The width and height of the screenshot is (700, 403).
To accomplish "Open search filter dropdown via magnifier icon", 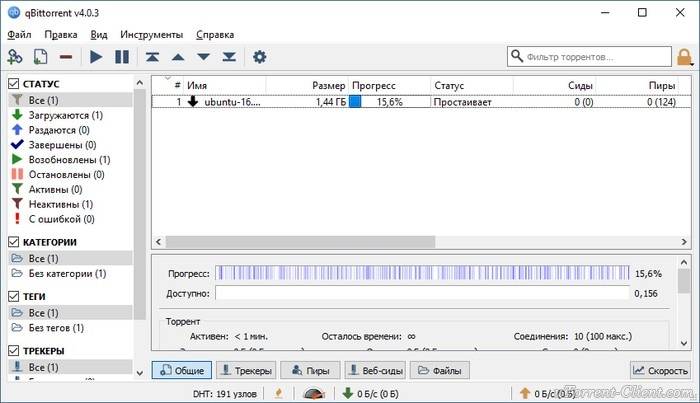I will click(520, 57).
